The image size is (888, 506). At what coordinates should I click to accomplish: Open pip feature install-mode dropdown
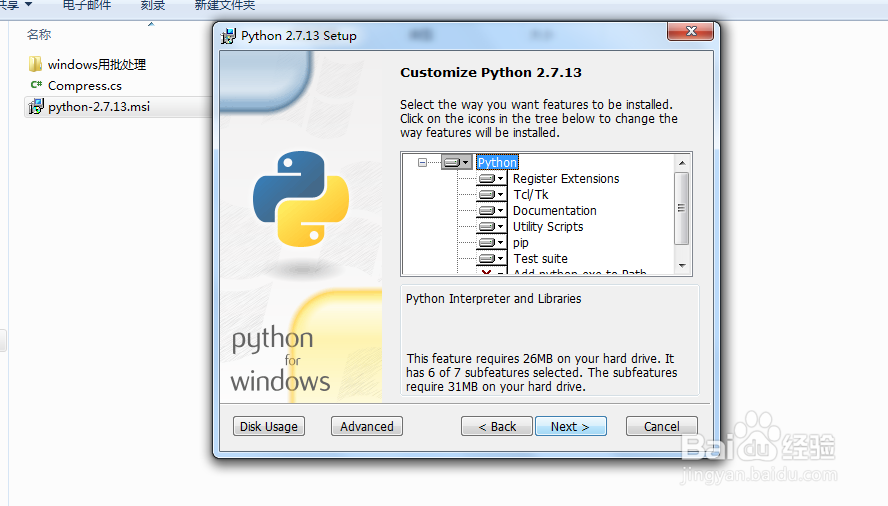[491, 243]
